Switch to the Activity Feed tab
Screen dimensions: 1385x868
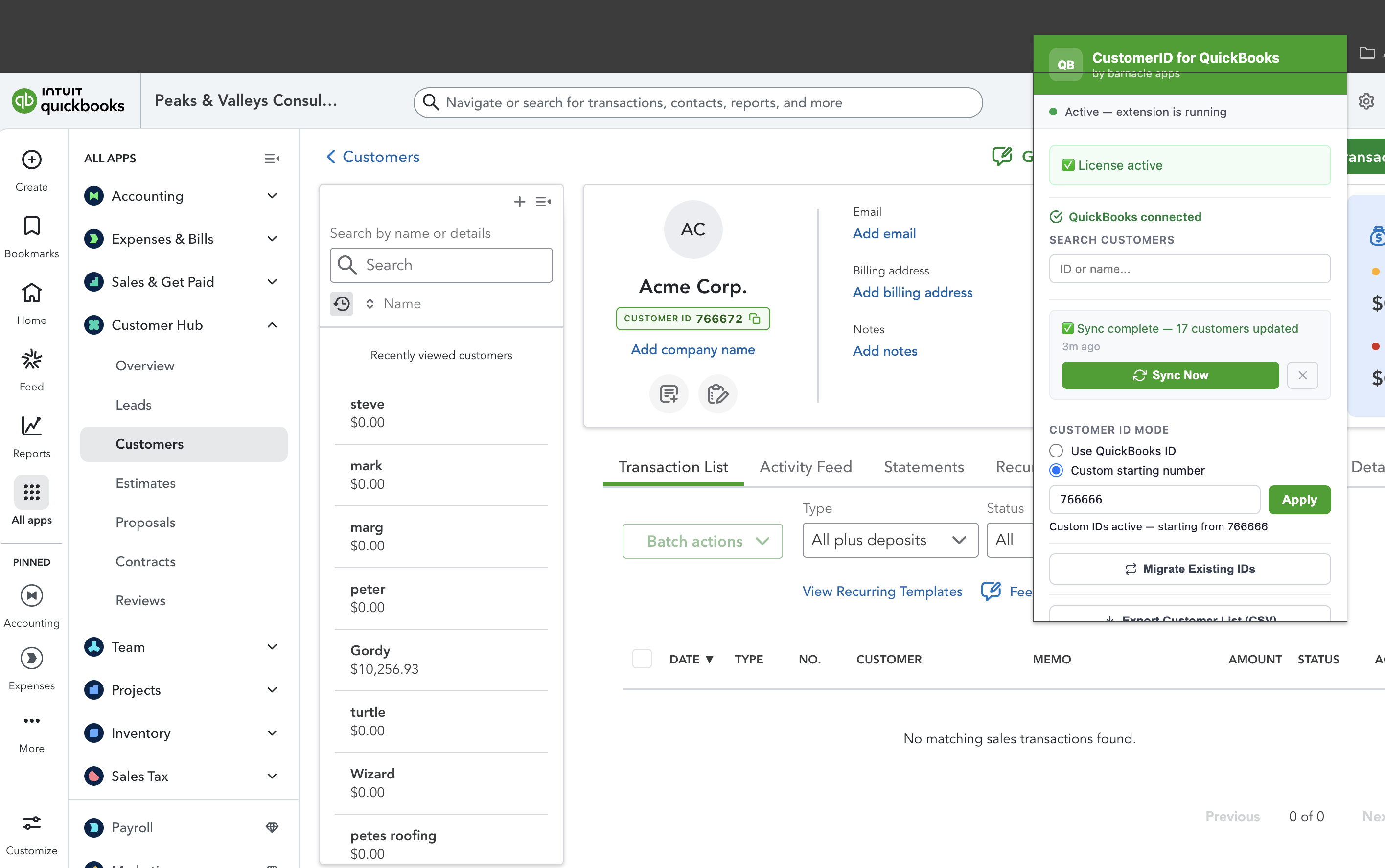806,467
